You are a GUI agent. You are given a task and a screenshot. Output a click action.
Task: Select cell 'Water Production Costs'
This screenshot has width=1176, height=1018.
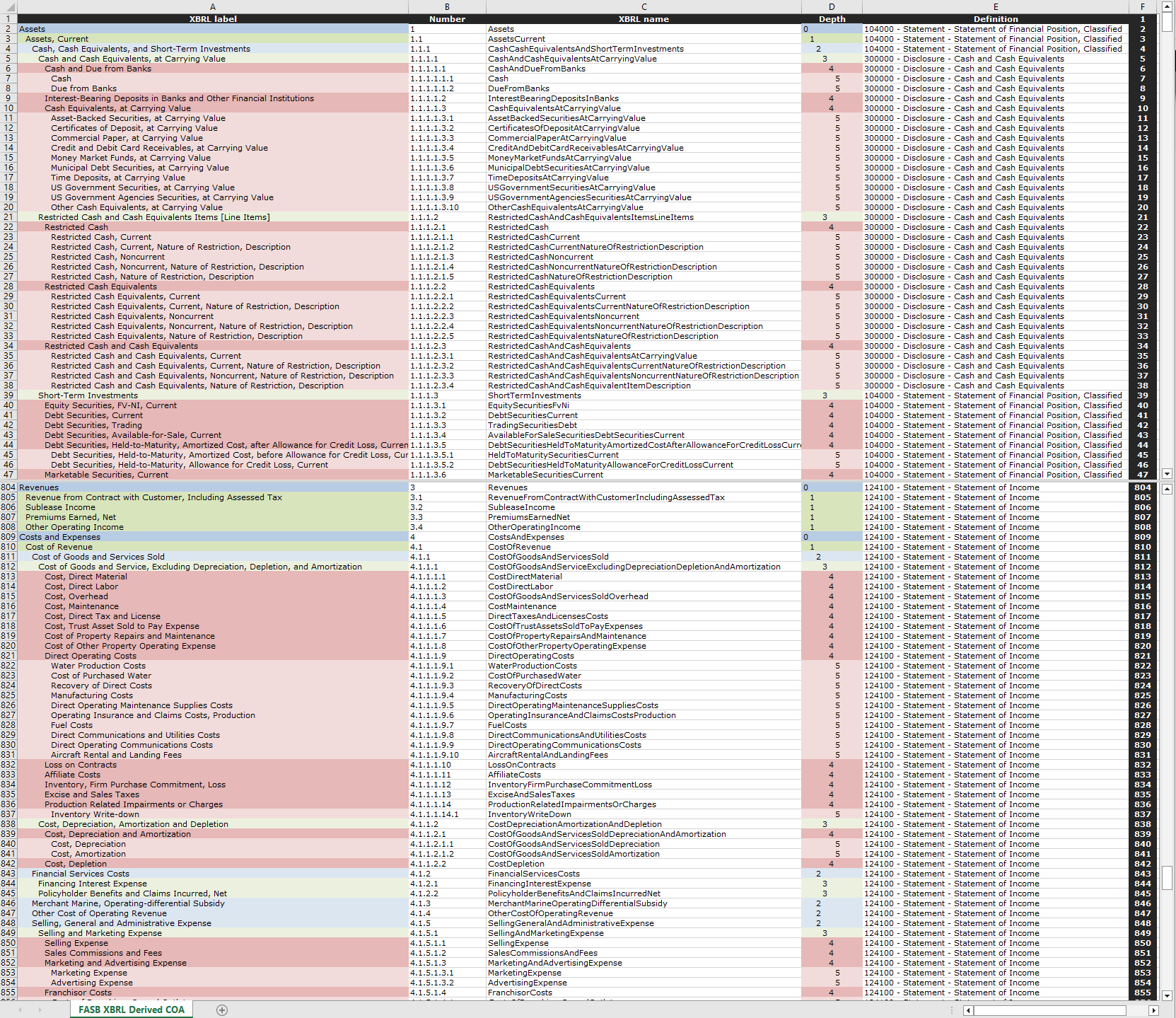(213, 666)
